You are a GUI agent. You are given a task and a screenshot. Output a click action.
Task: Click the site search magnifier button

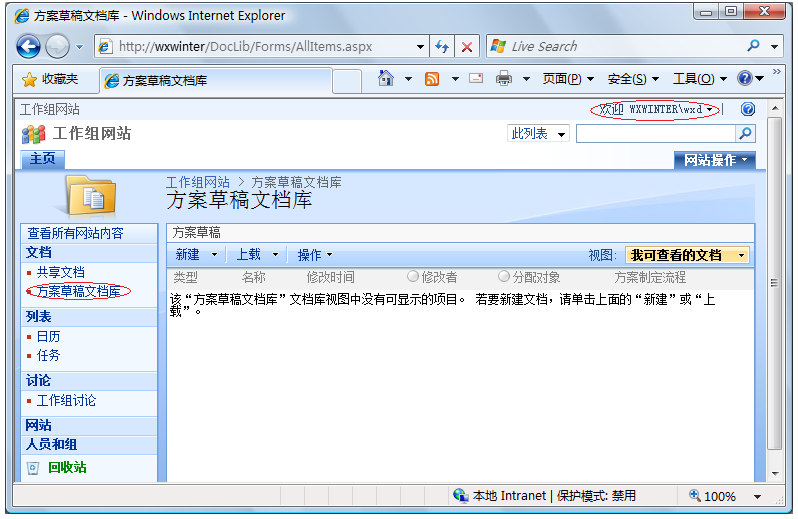[745, 134]
